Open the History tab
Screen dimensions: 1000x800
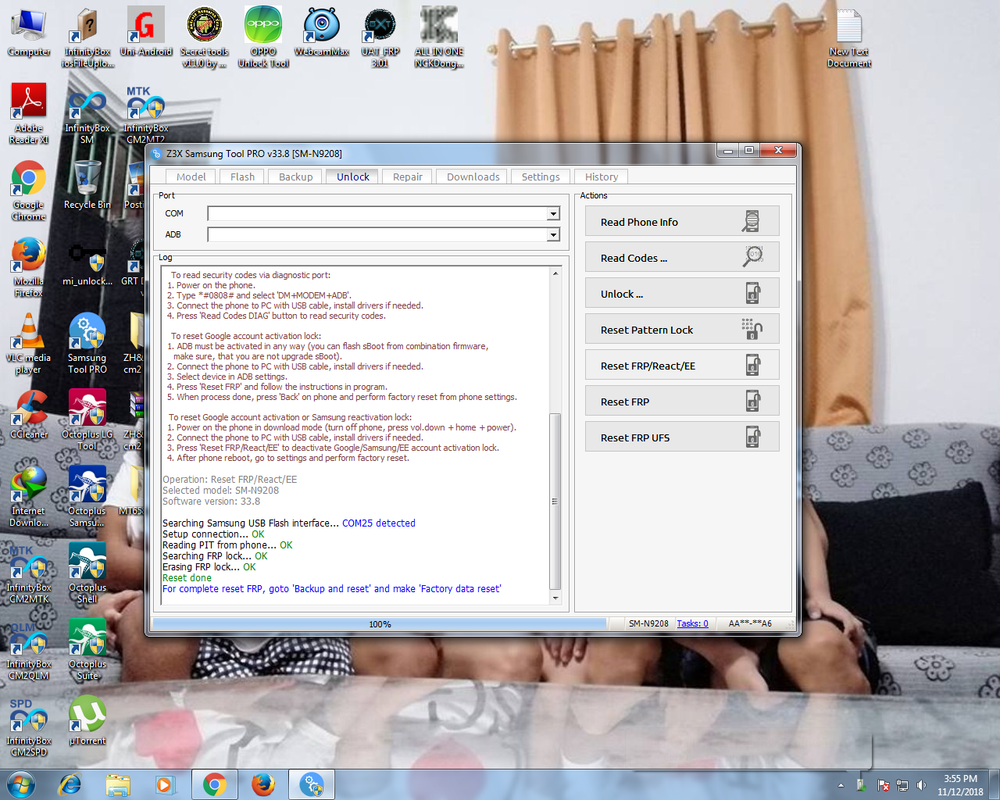point(601,177)
